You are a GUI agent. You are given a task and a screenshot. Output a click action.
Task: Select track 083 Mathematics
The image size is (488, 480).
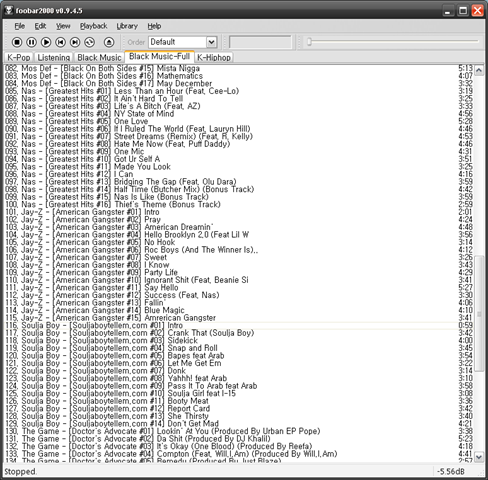click(x=239, y=76)
